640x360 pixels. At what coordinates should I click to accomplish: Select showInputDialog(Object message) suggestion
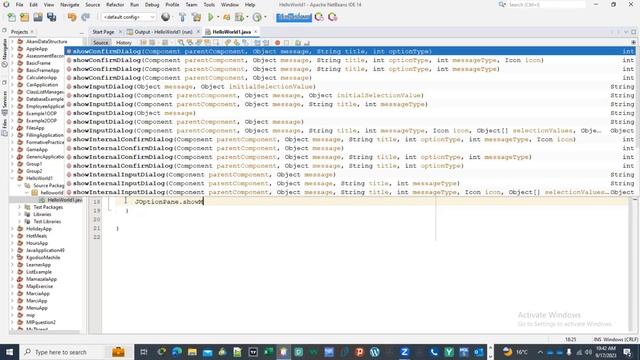click(x=351, y=113)
